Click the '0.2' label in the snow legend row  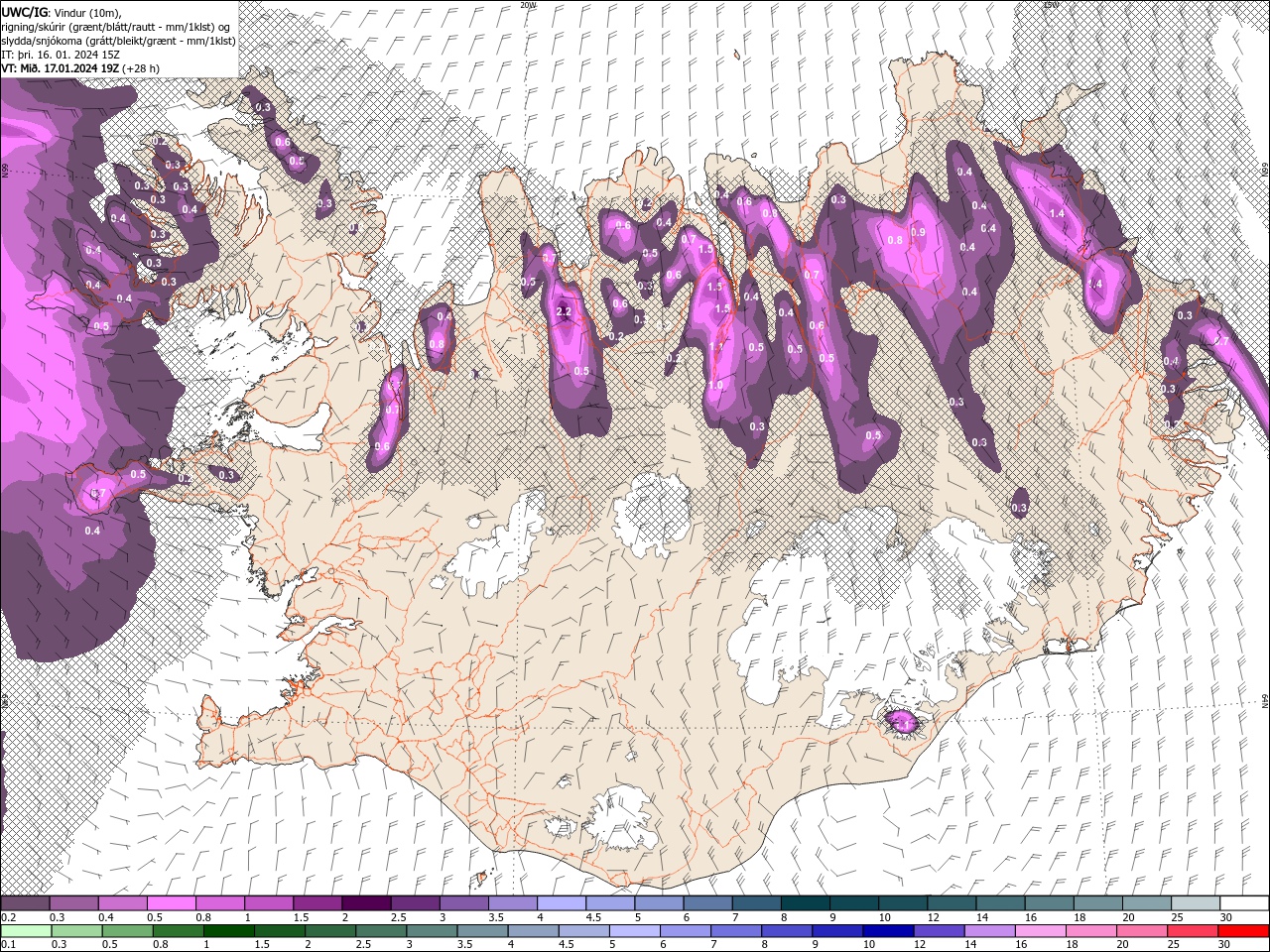point(8,917)
